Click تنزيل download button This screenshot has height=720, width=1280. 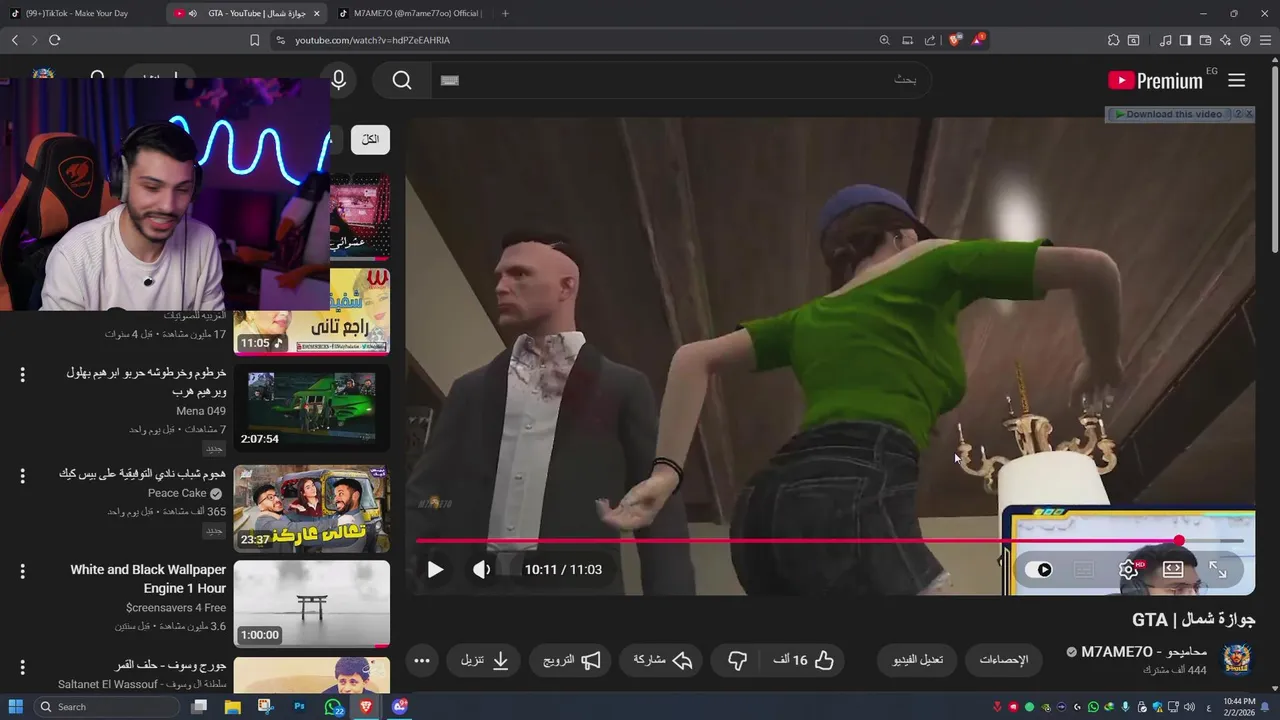pyautogui.click(x=485, y=660)
